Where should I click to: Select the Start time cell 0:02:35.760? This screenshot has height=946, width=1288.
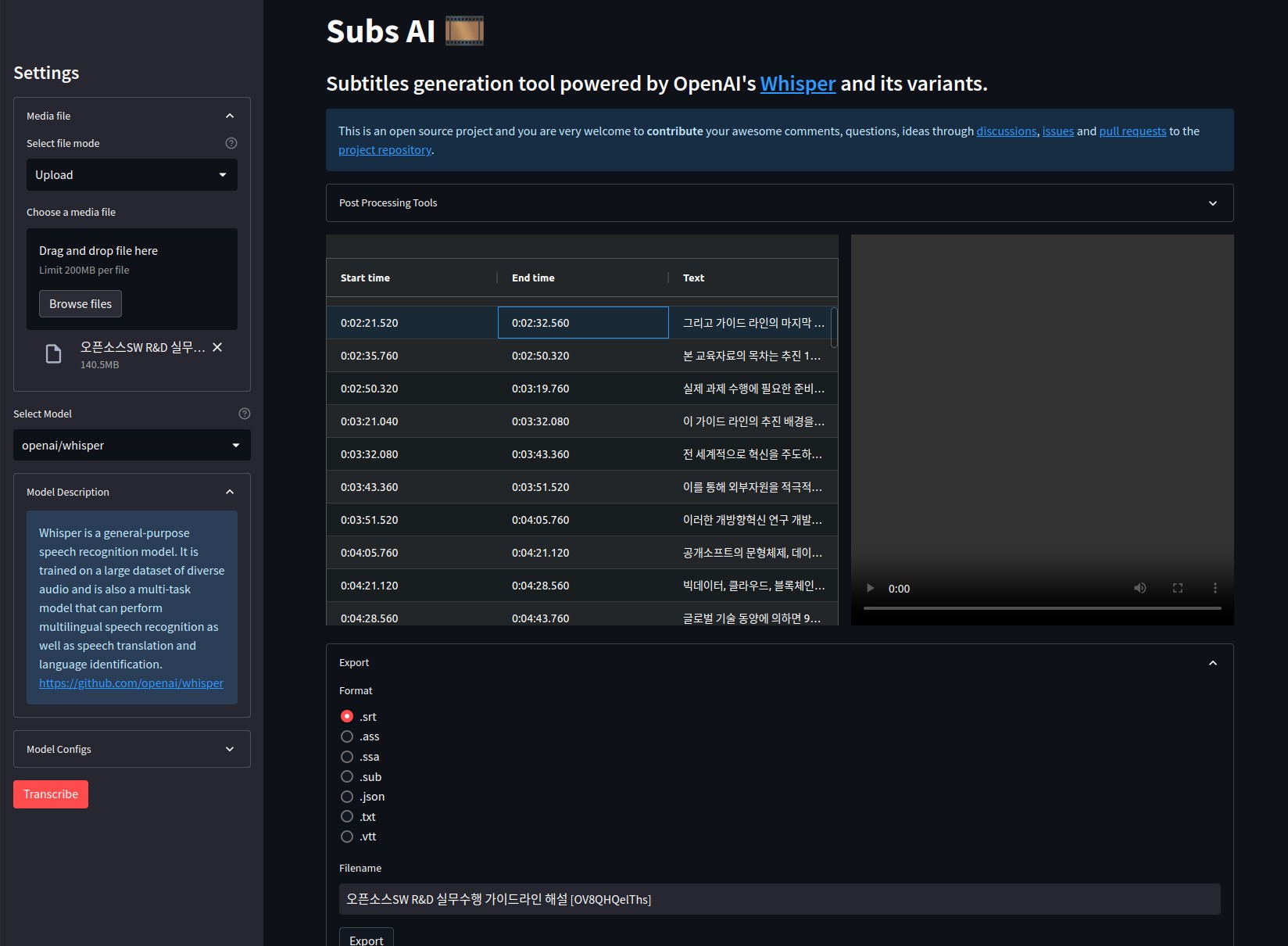[412, 356]
